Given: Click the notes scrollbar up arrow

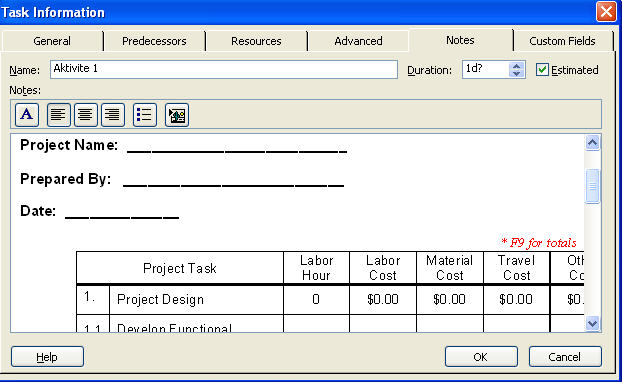Looking at the screenshot, I should click(x=593, y=143).
